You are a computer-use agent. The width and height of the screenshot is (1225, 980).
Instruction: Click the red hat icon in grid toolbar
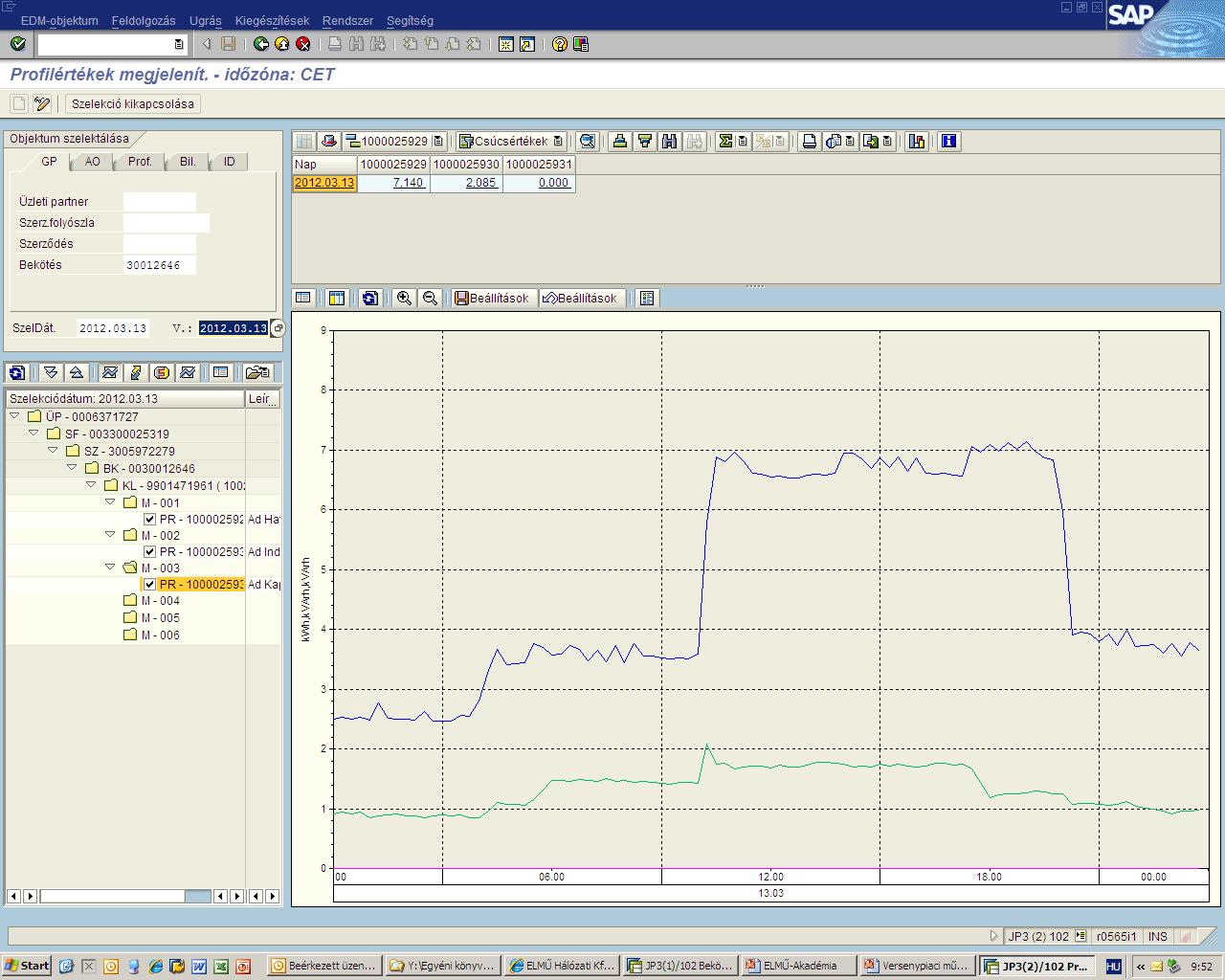click(x=329, y=141)
